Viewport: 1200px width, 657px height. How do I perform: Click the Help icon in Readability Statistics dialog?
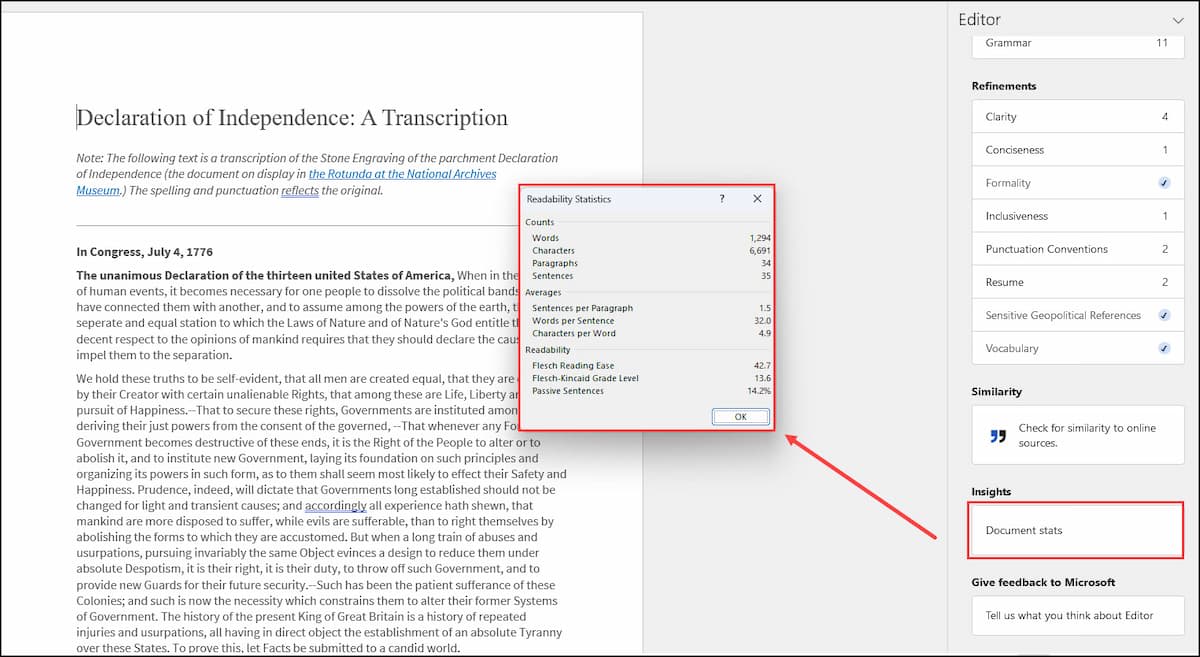coord(721,199)
